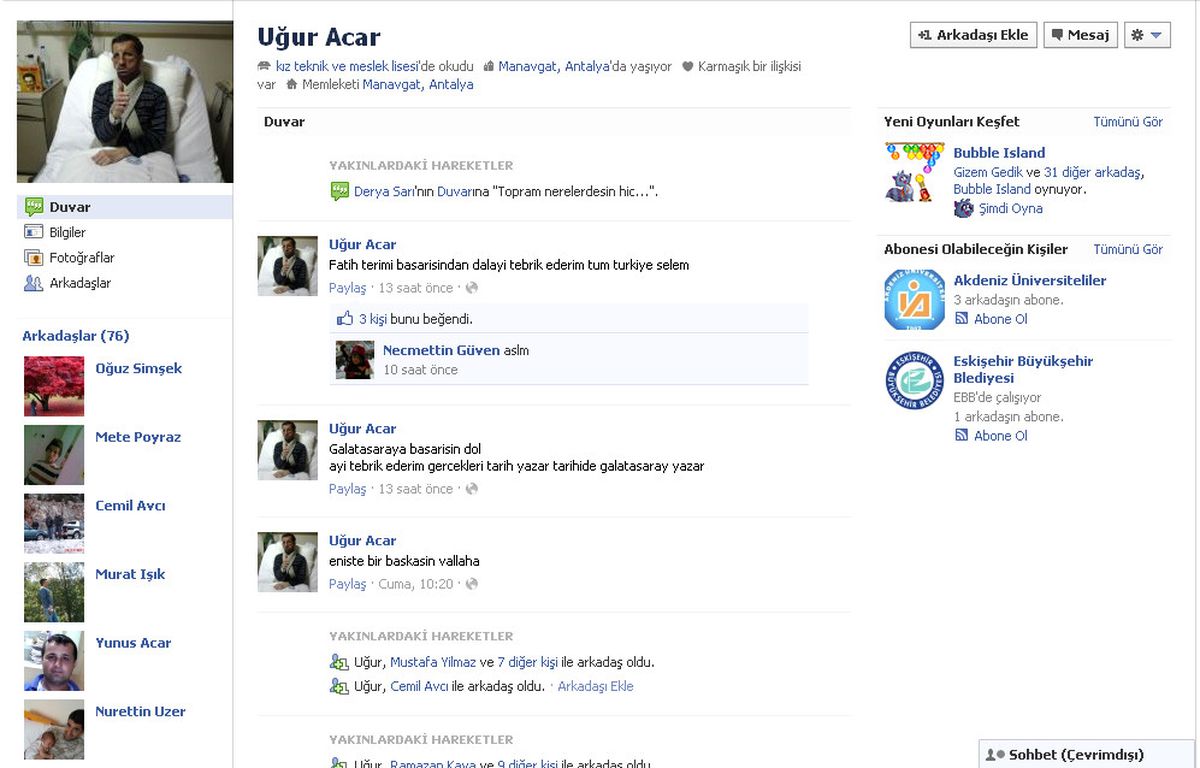Viewport: 1200px width, 768px height.
Task: Click Abone Ol for Akdeniz Üniversiteliler
Action: click(1001, 319)
